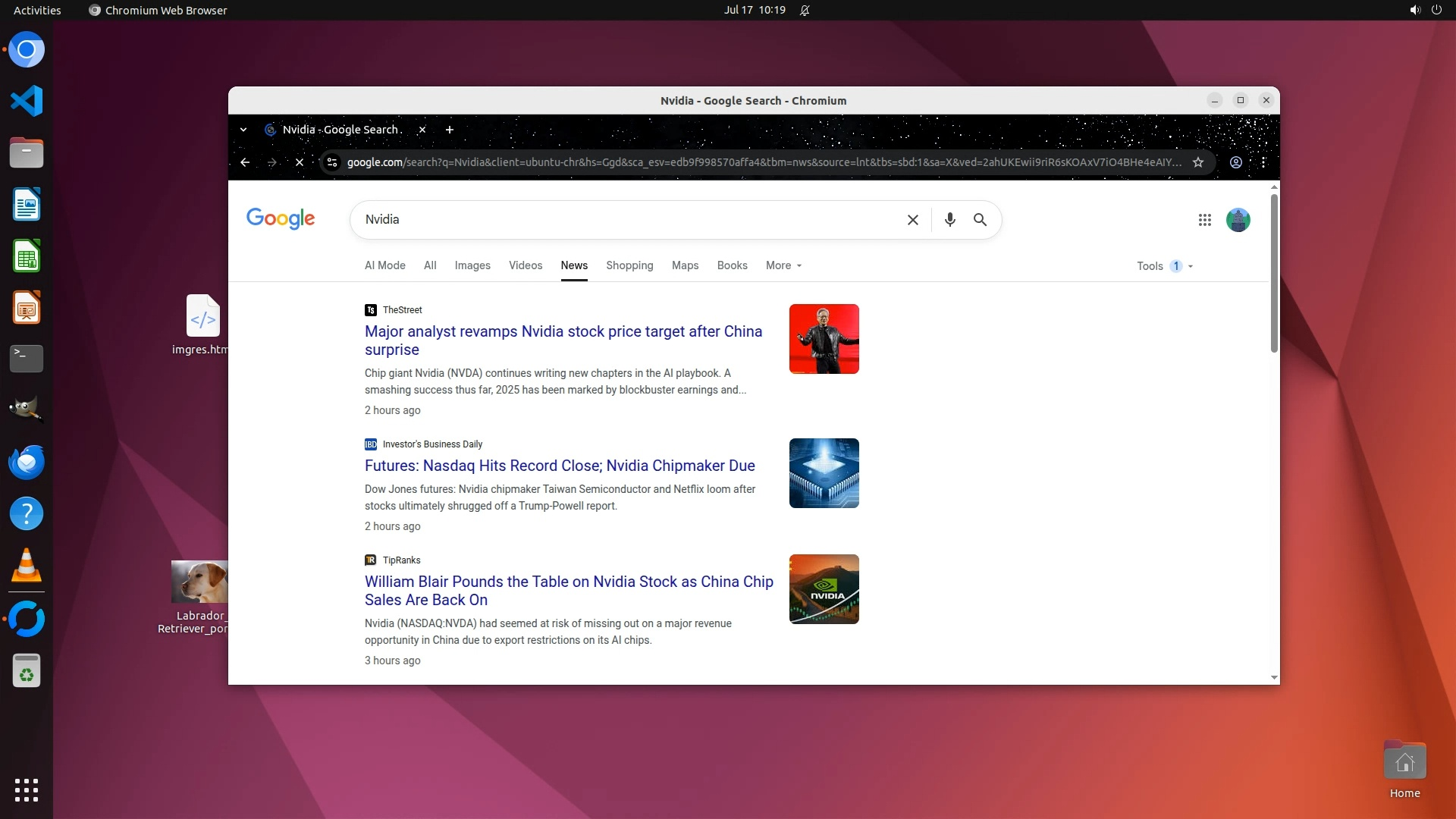
Task: Clear the search box with X icon
Action: point(913,220)
